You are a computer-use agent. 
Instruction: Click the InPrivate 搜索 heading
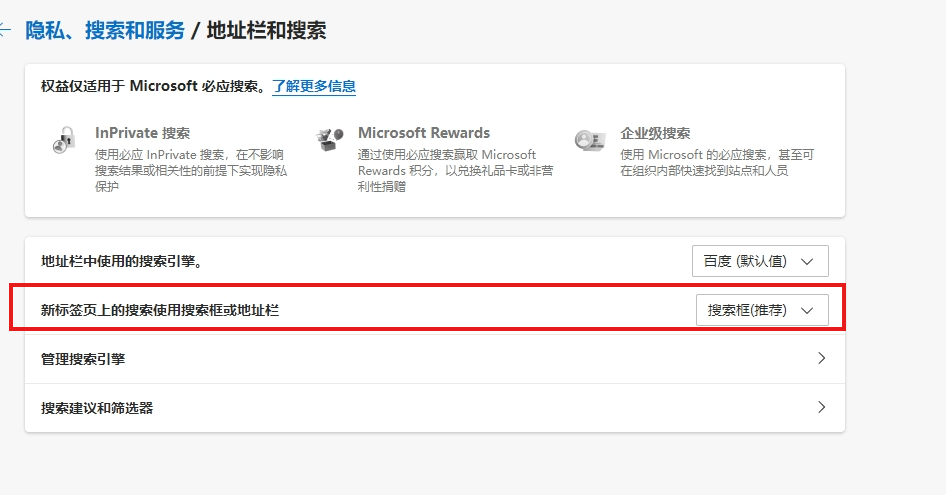pyautogui.click(x=143, y=133)
